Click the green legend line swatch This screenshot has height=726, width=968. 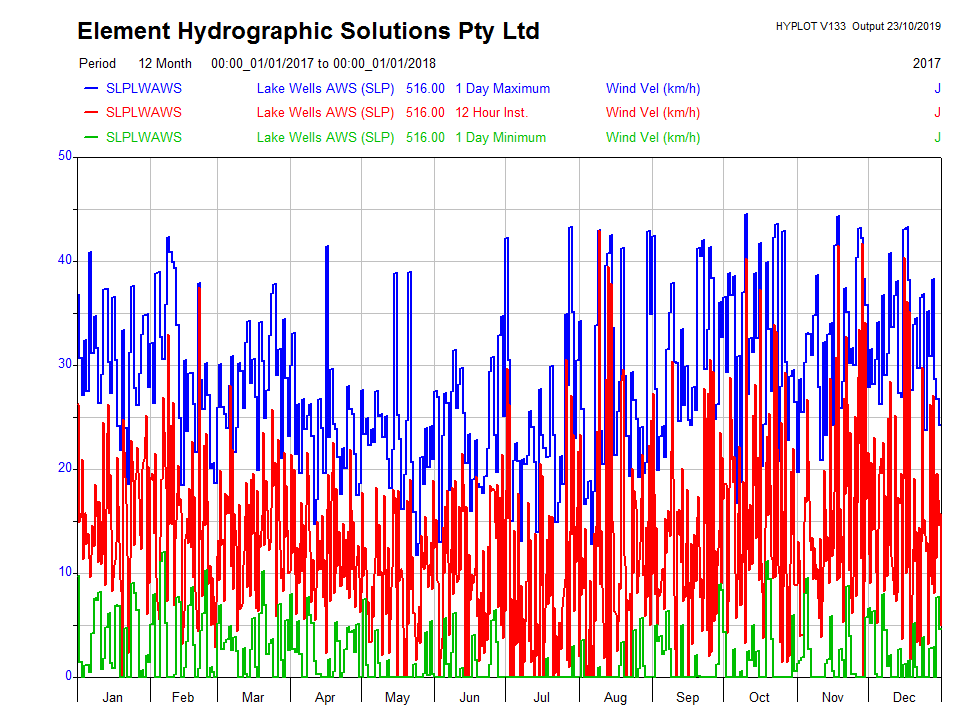click(x=91, y=137)
